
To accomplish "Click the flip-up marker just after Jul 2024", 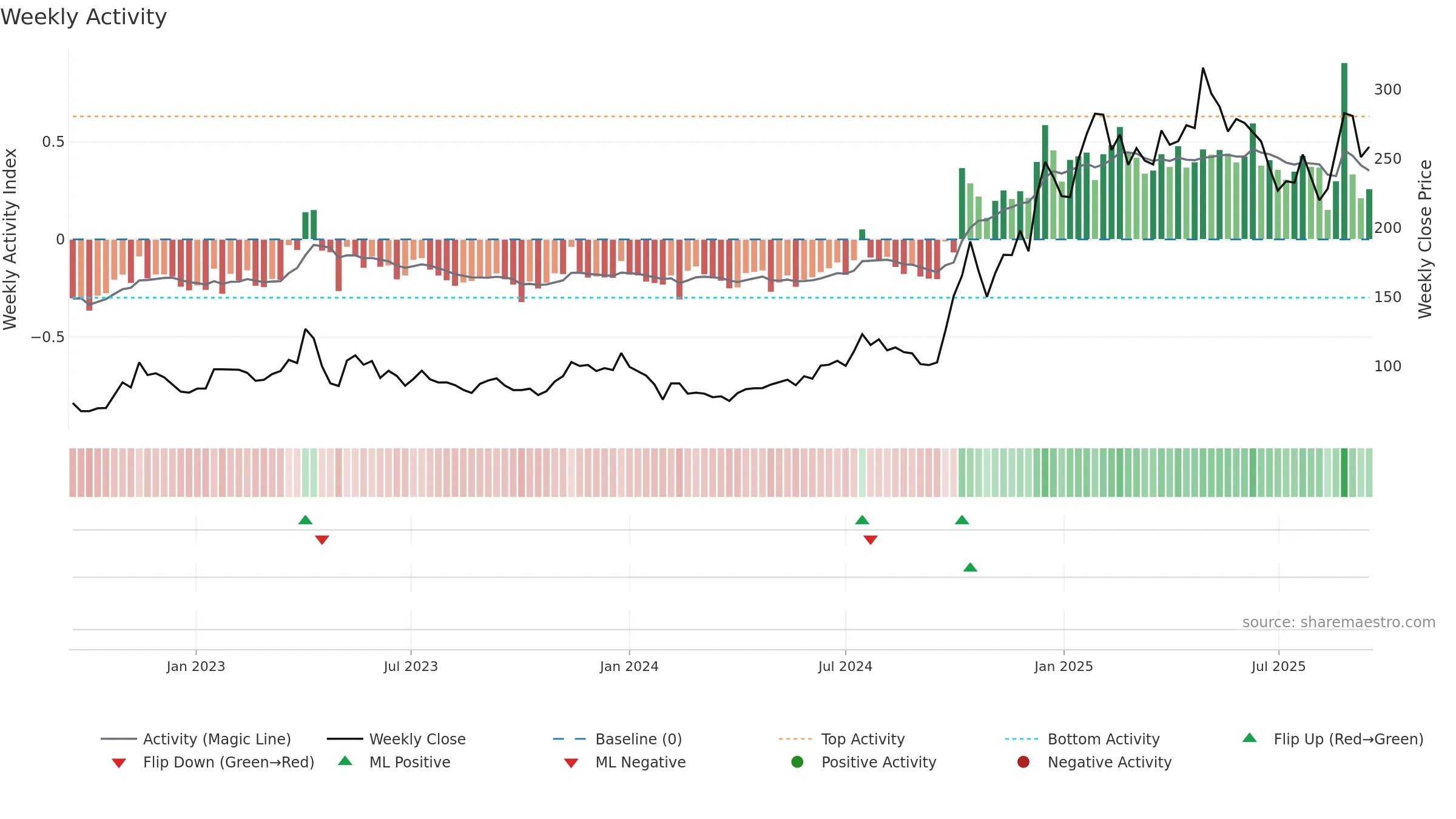I will [x=862, y=520].
